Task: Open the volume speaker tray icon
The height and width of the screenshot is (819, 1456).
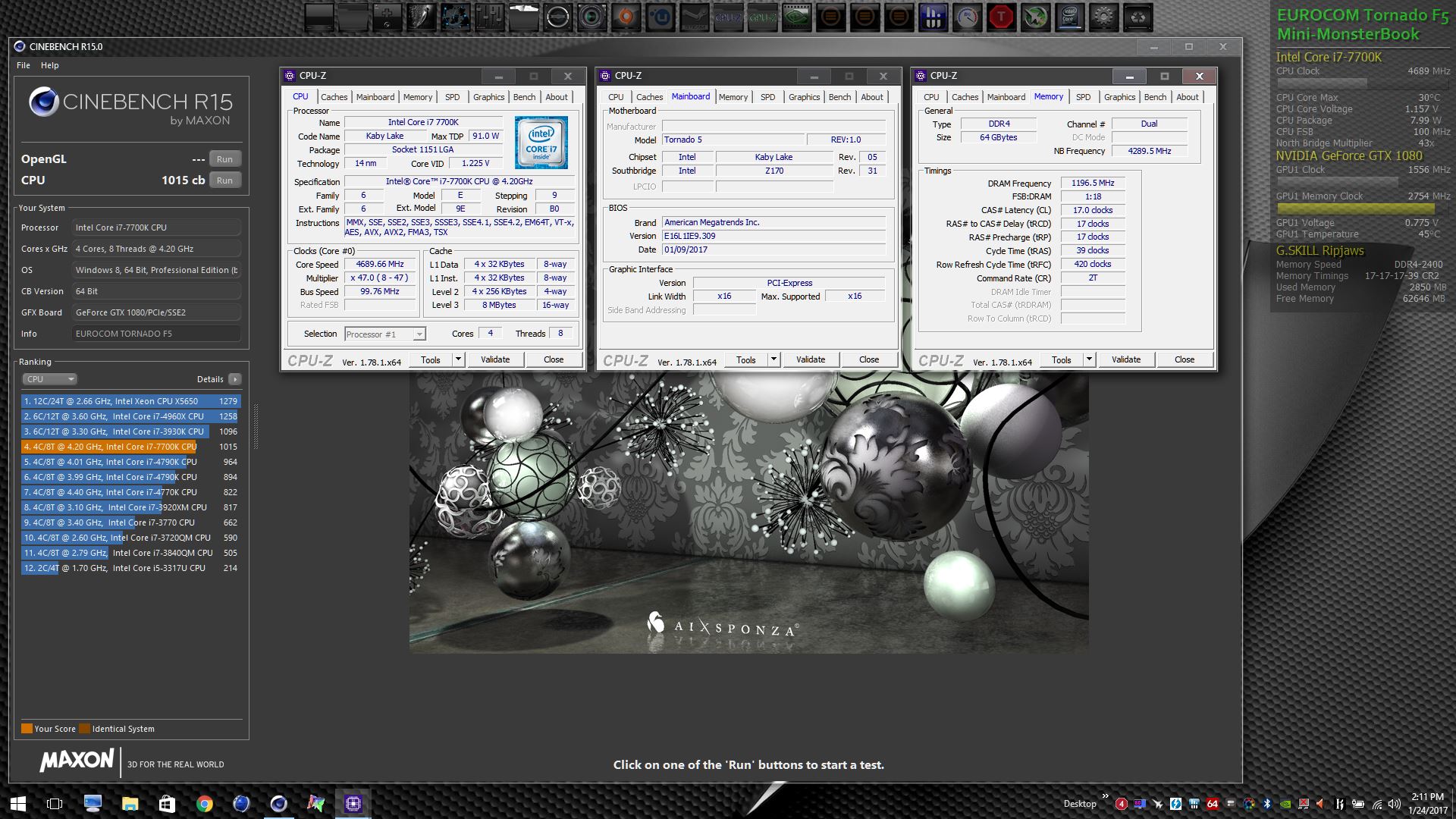Action: pos(1394,804)
